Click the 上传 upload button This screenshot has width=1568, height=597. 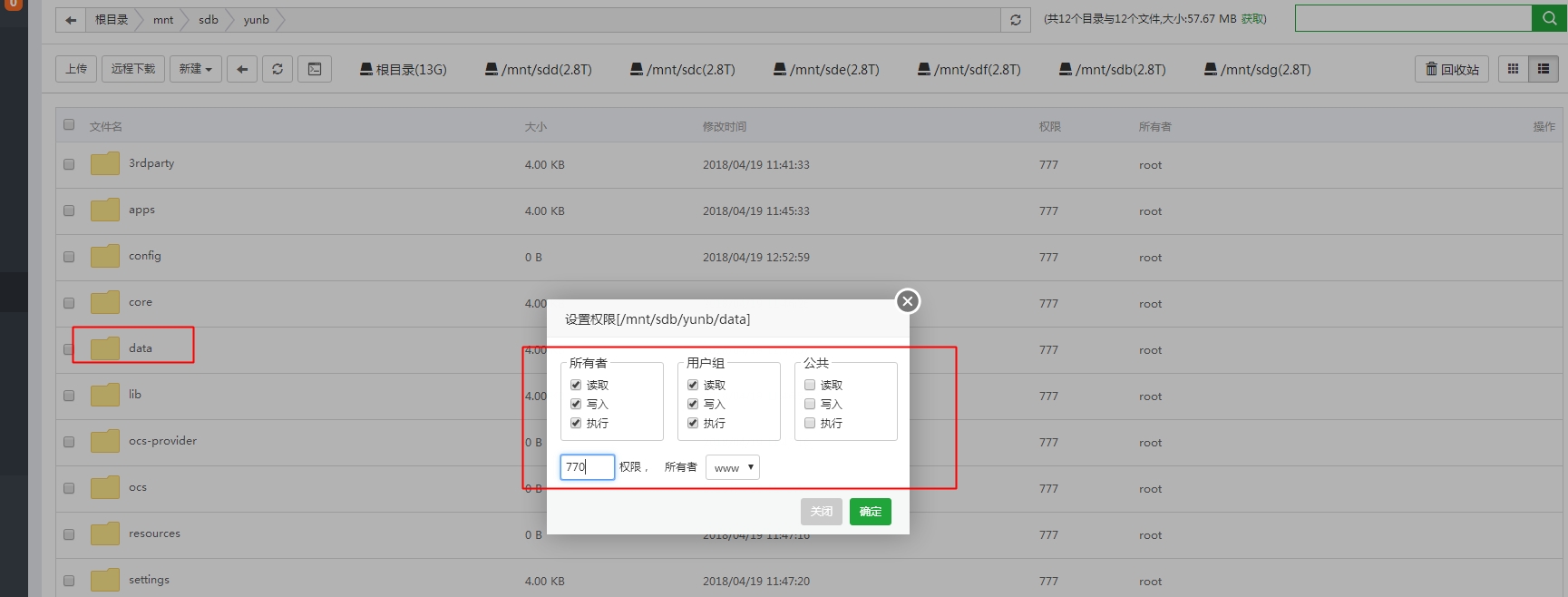coord(76,69)
